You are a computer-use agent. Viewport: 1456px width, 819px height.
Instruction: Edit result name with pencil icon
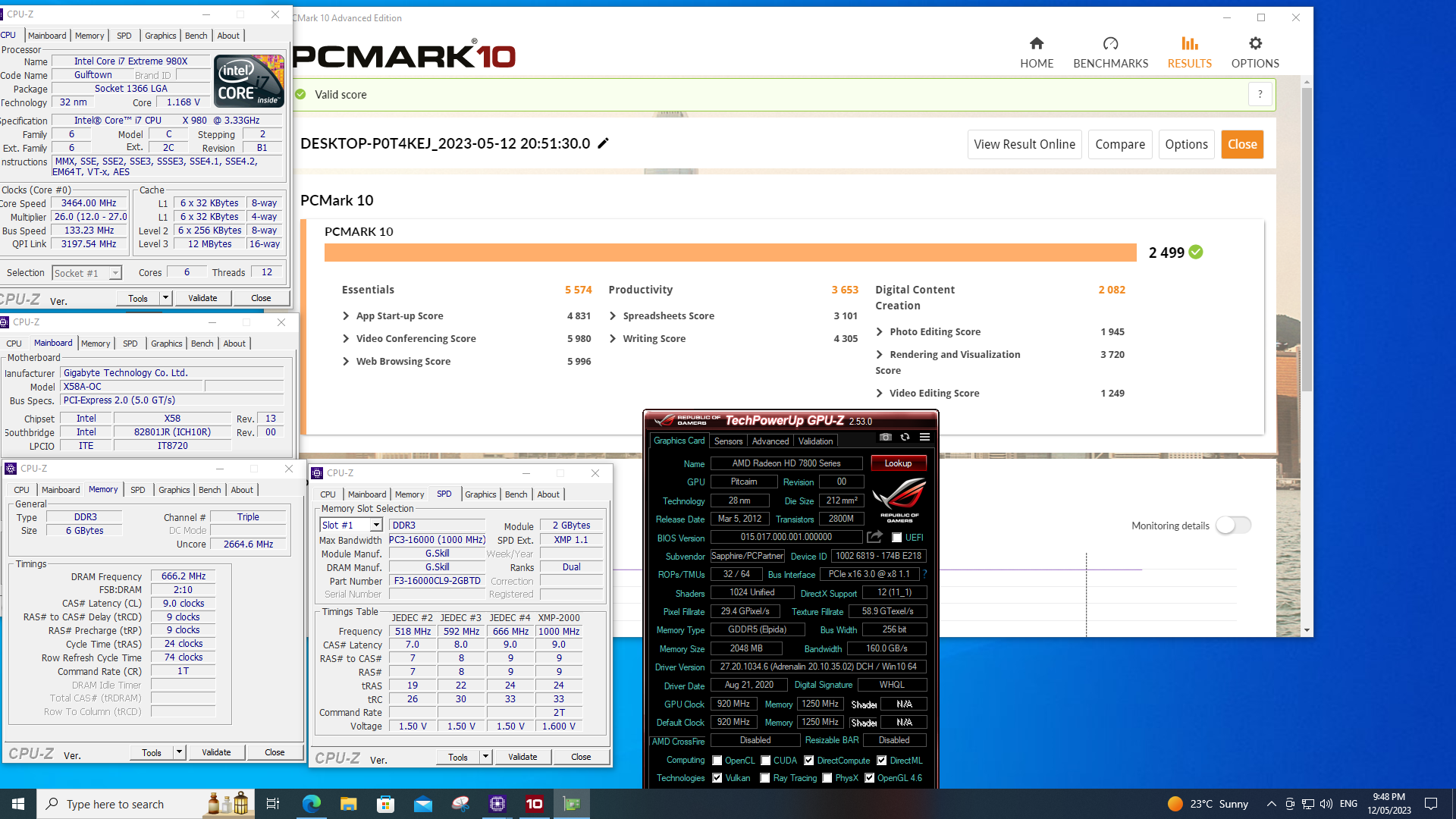[x=604, y=143]
